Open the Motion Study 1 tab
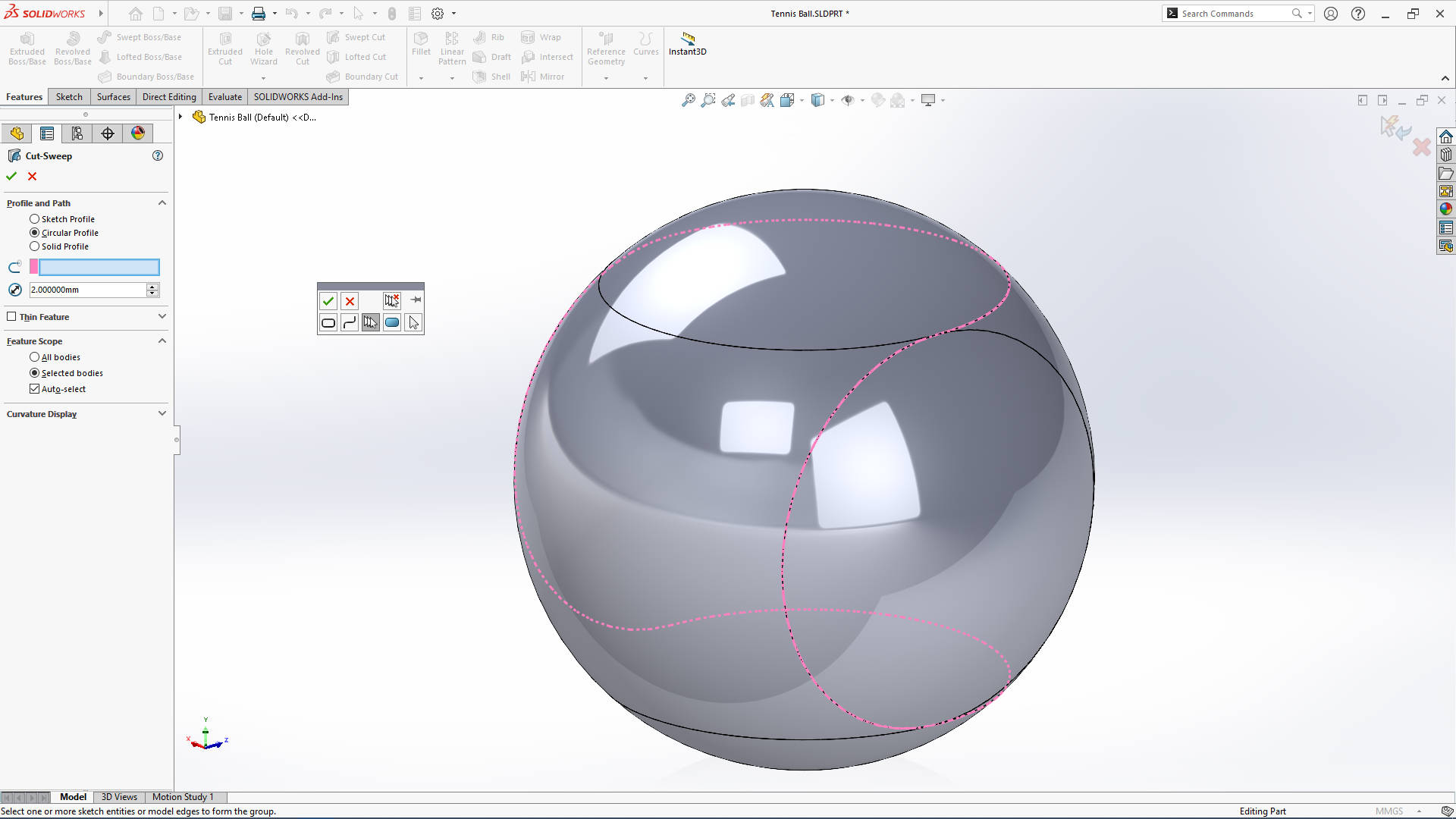The width and height of the screenshot is (1456, 819). (x=183, y=797)
